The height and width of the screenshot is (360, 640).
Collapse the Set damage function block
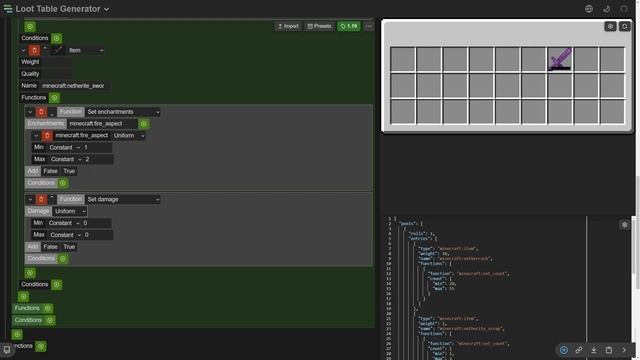30,199
